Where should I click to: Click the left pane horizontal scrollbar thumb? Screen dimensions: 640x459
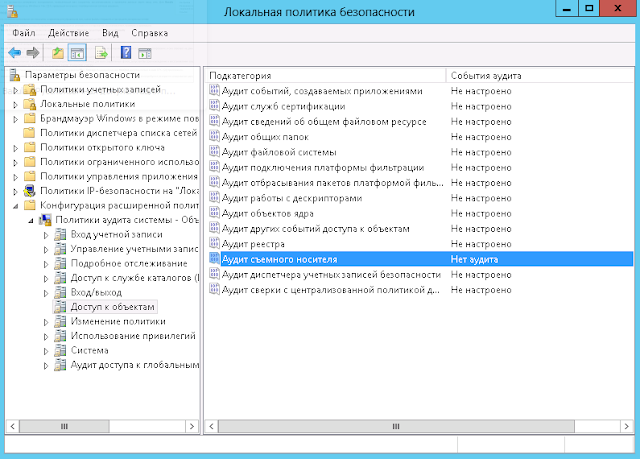click(x=63, y=426)
